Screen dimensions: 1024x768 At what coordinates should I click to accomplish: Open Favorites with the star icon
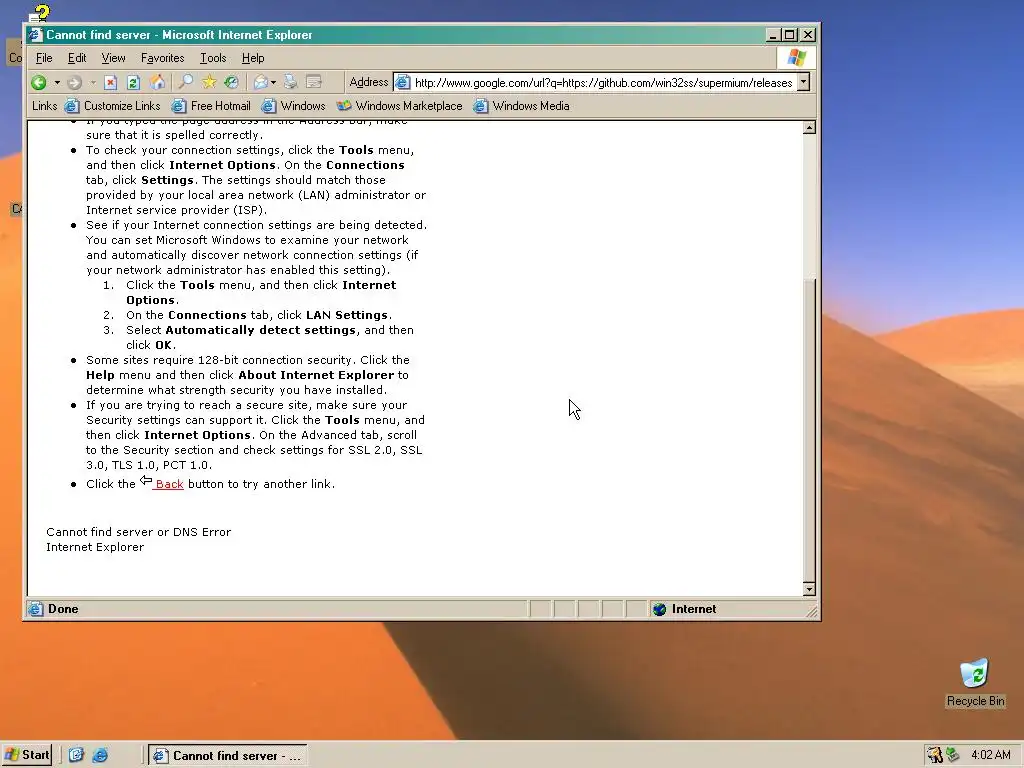[209, 82]
